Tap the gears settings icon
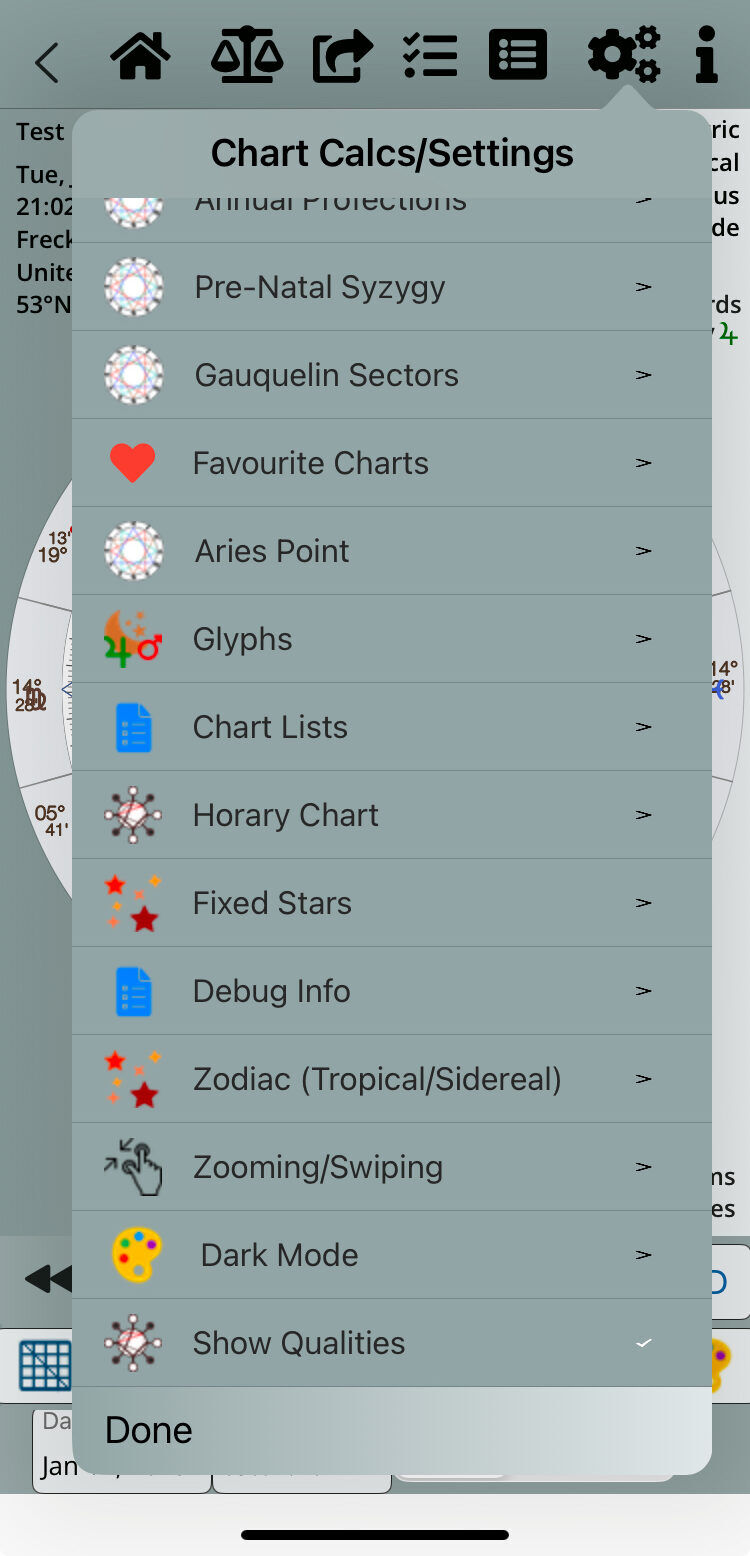 pos(623,55)
